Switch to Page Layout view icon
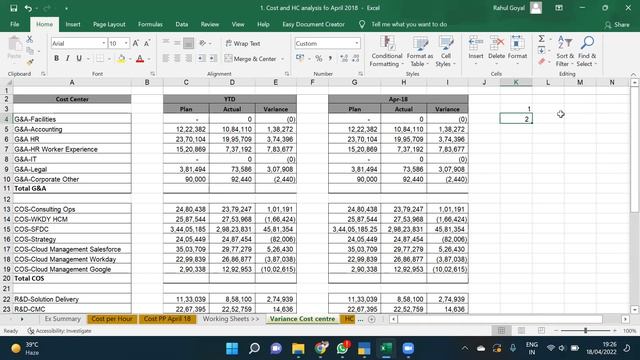 521,331
